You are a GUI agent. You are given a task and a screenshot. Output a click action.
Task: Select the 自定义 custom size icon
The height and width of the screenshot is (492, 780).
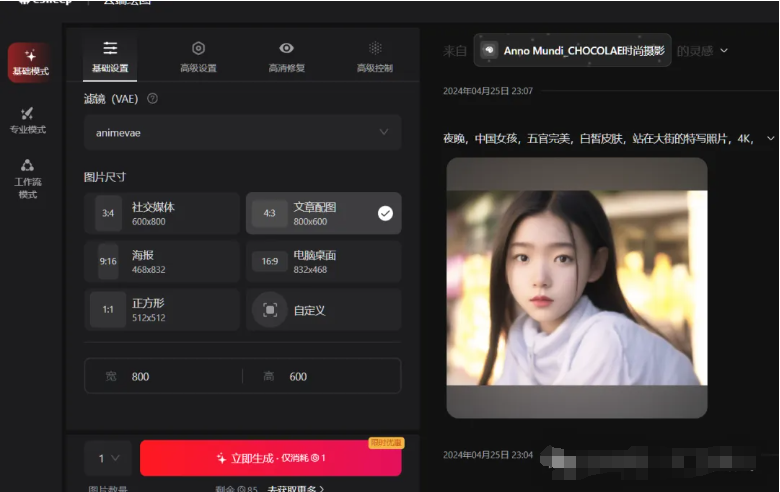pos(270,310)
